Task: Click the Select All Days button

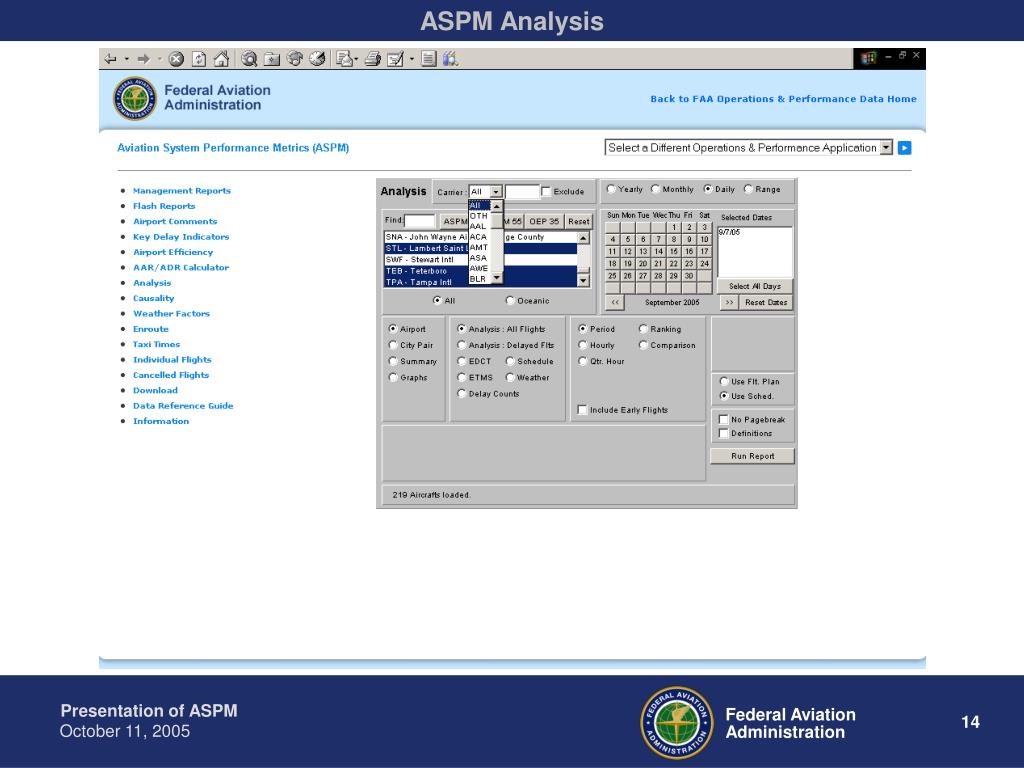Action: pos(754,286)
